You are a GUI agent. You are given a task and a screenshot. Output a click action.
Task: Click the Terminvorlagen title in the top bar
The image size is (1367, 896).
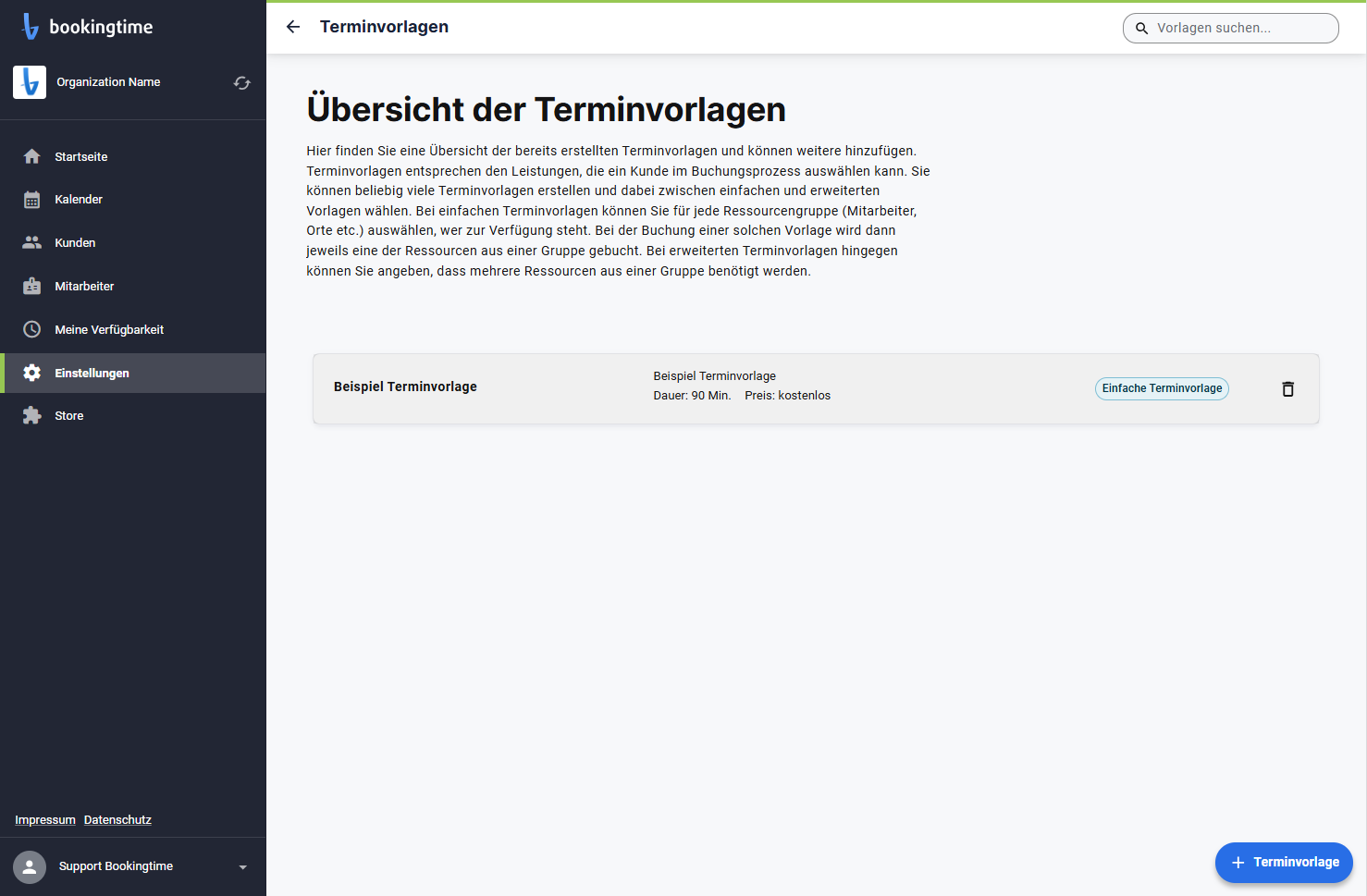pos(384,27)
